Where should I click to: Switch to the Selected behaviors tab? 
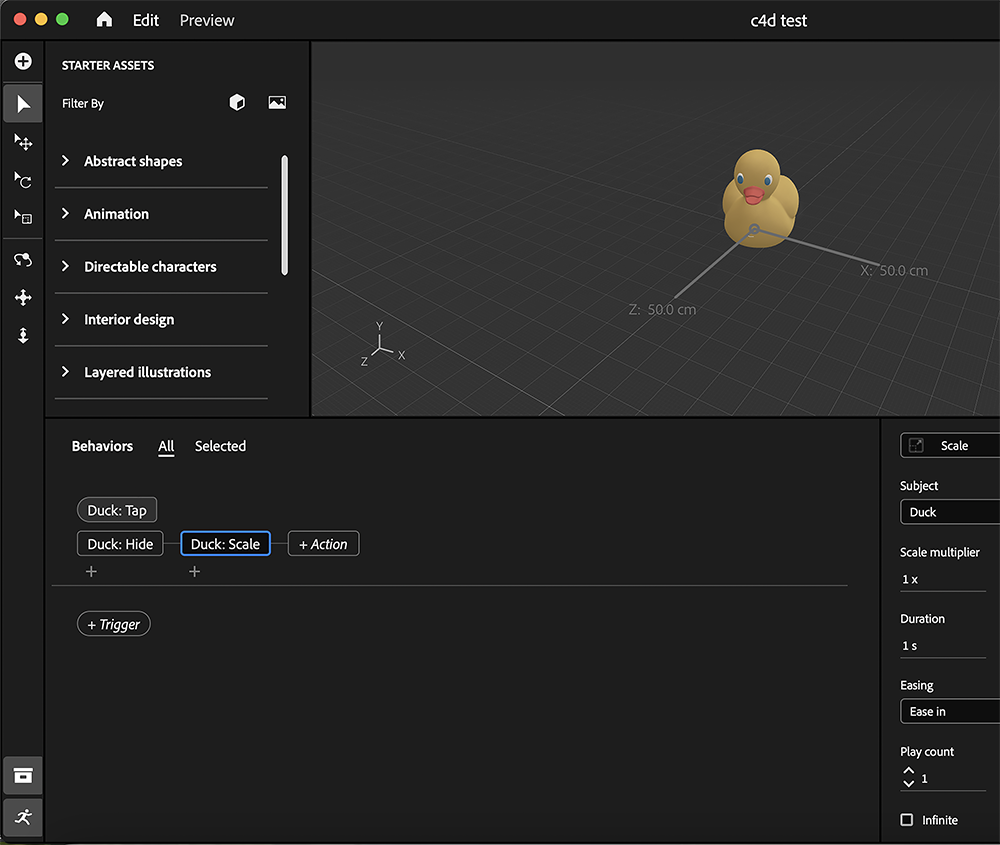click(220, 446)
